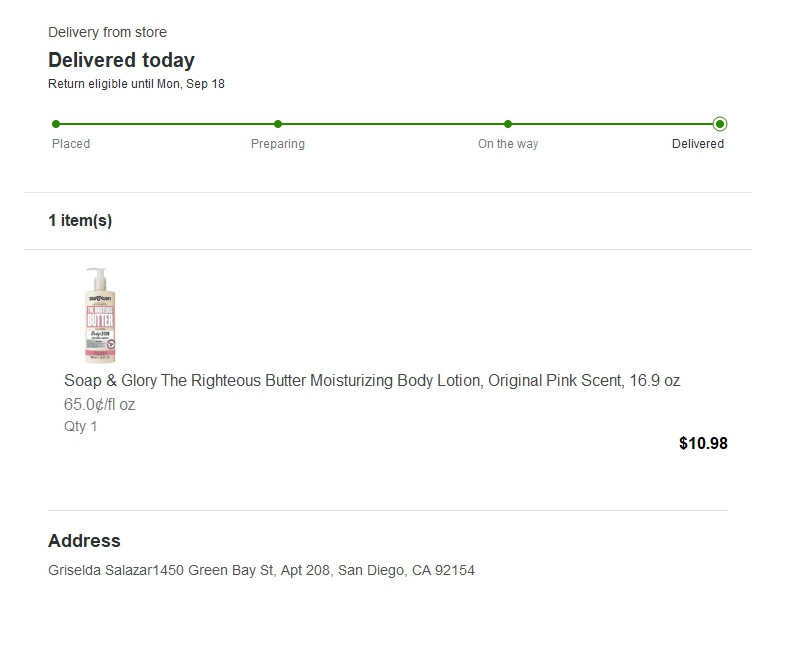Screen dimensions: 800x646
Task: Click the On the way step dot
Action: pyautogui.click(x=508, y=124)
